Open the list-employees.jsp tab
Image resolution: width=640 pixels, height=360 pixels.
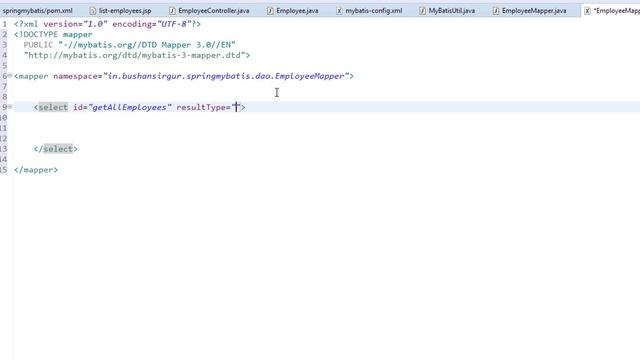[125, 11]
